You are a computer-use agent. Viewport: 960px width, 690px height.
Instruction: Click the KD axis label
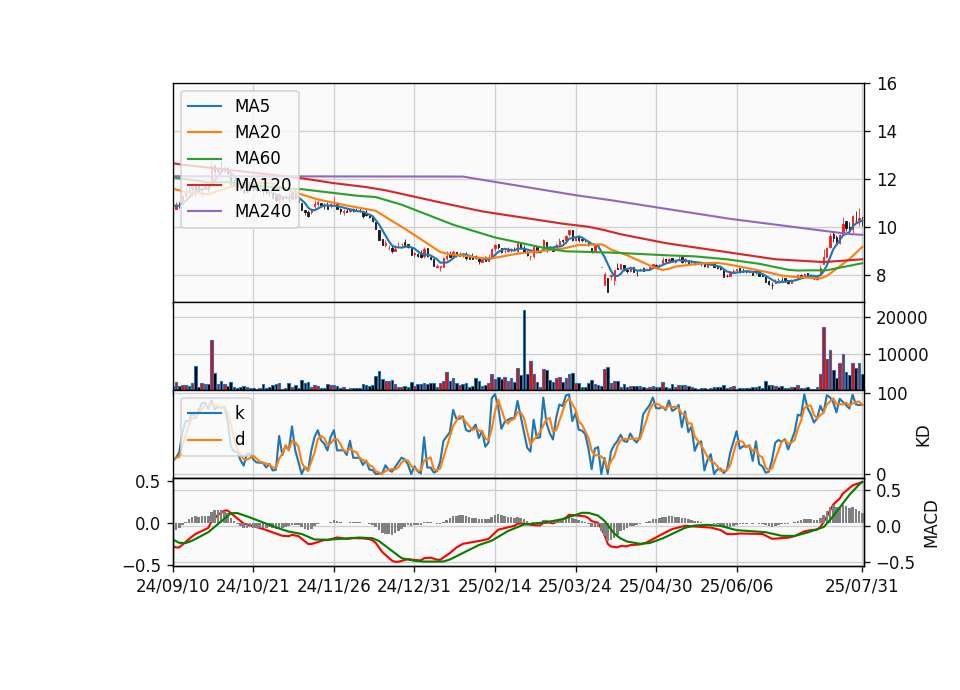pyautogui.click(x=923, y=436)
